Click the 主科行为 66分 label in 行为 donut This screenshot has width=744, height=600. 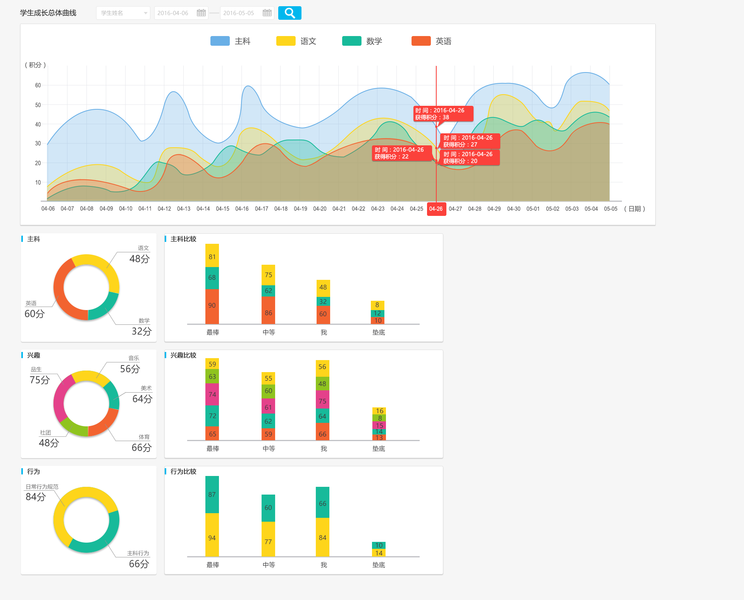tap(139, 560)
